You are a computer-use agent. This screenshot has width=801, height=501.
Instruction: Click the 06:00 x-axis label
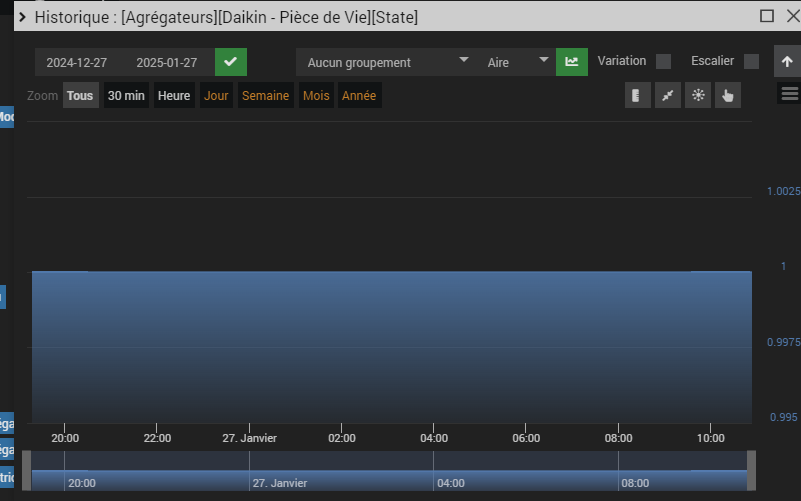[x=526, y=438]
